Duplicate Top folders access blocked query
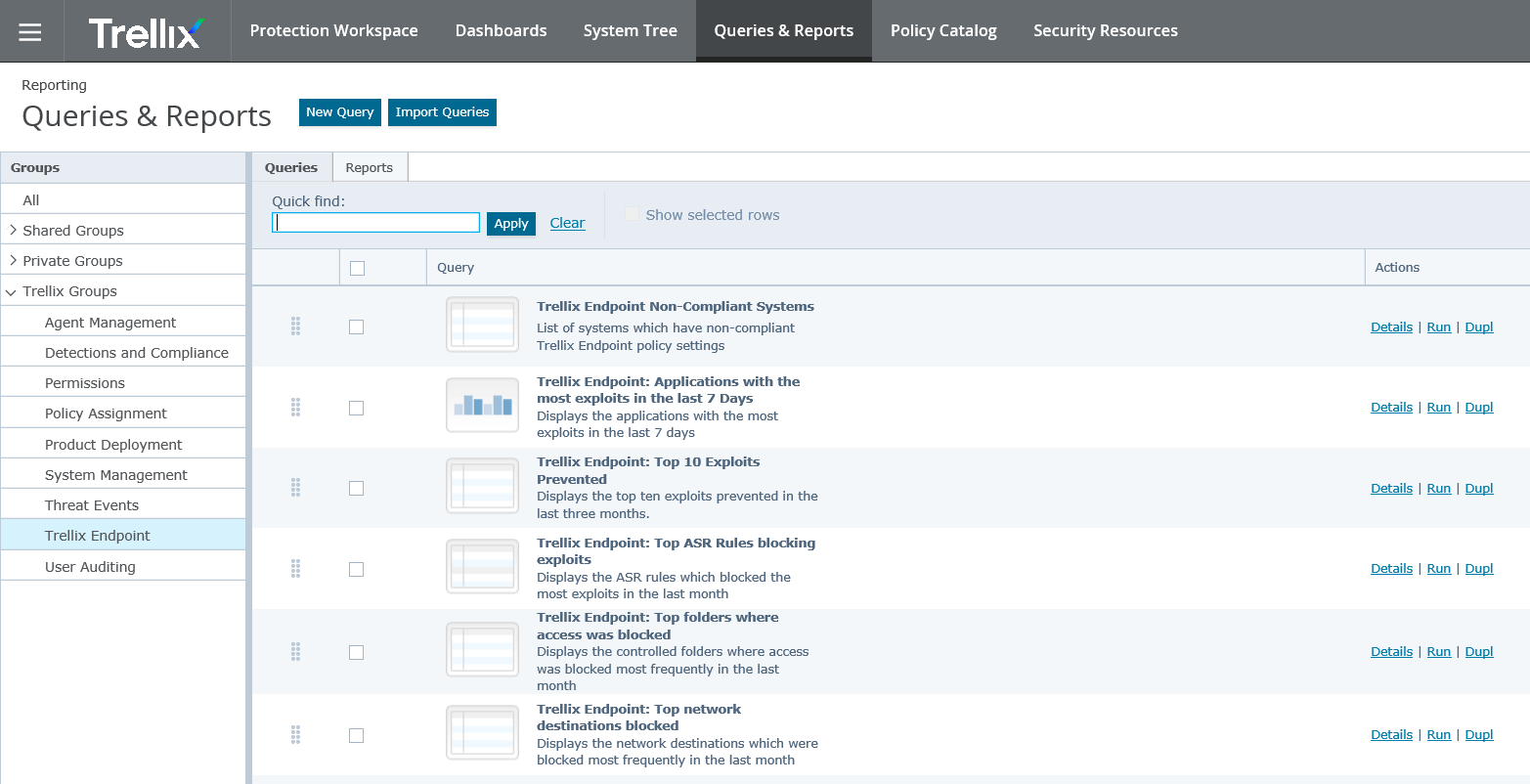 coord(1479,652)
